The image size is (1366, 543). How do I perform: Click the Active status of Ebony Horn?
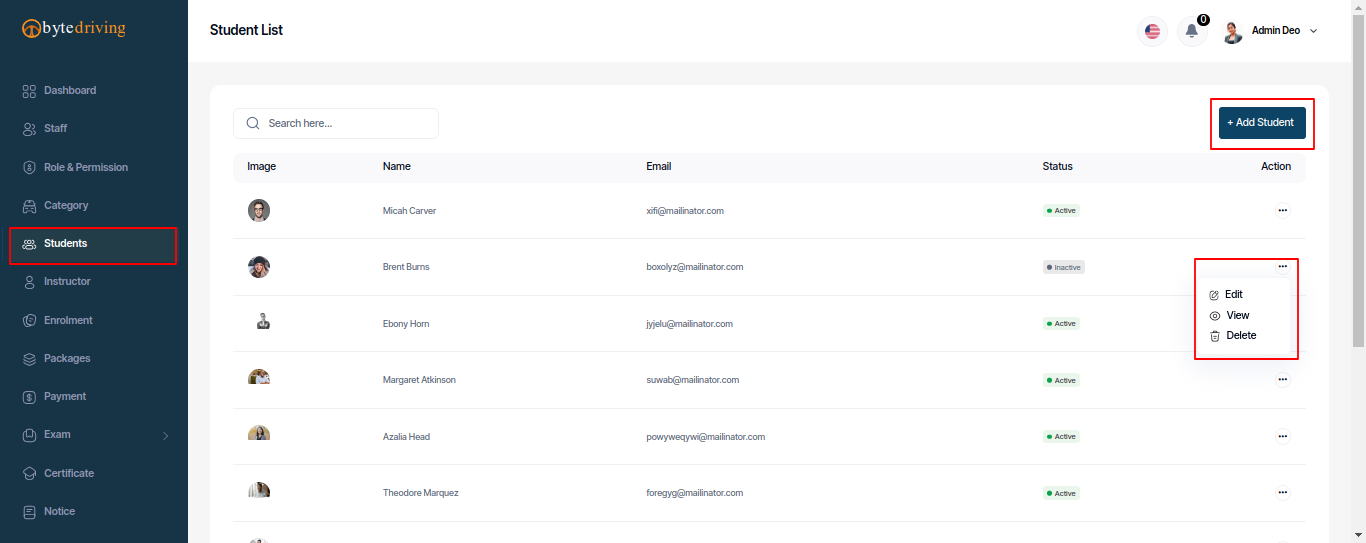click(1061, 324)
